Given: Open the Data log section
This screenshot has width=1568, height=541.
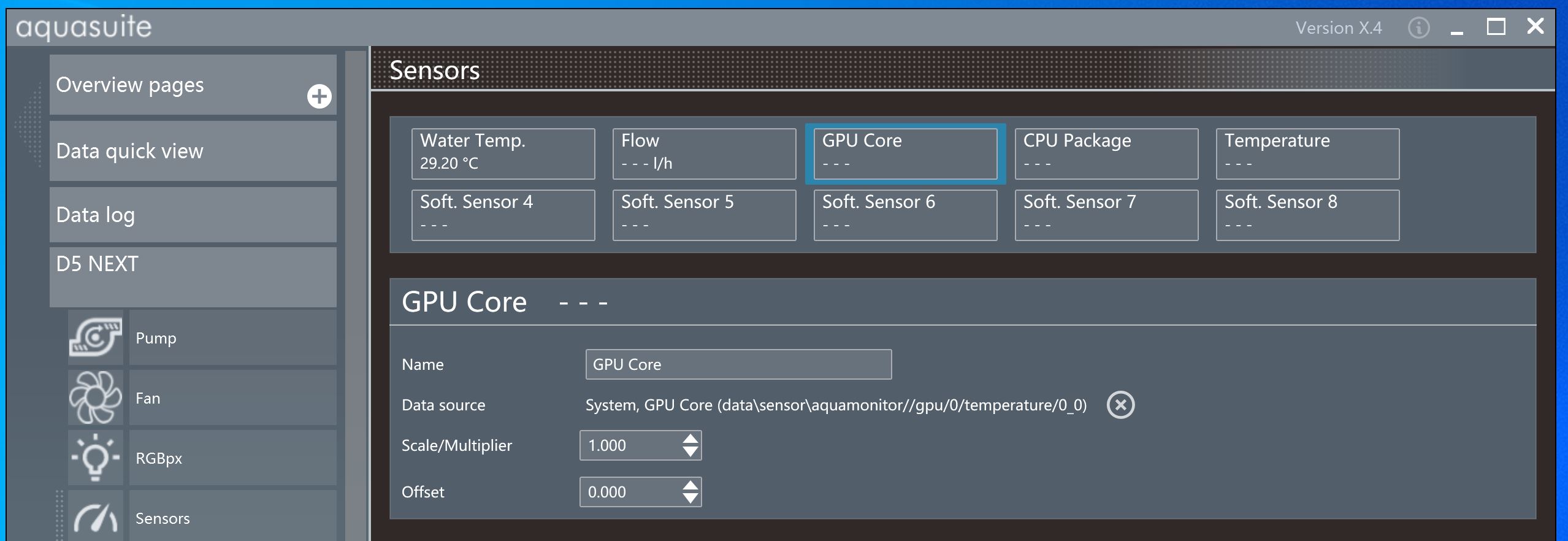Looking at the screenshot, I should coord(193,215).
